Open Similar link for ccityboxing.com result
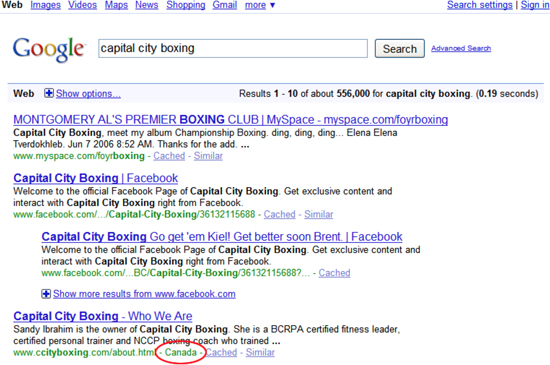550x365 pixels. point(260,352)
